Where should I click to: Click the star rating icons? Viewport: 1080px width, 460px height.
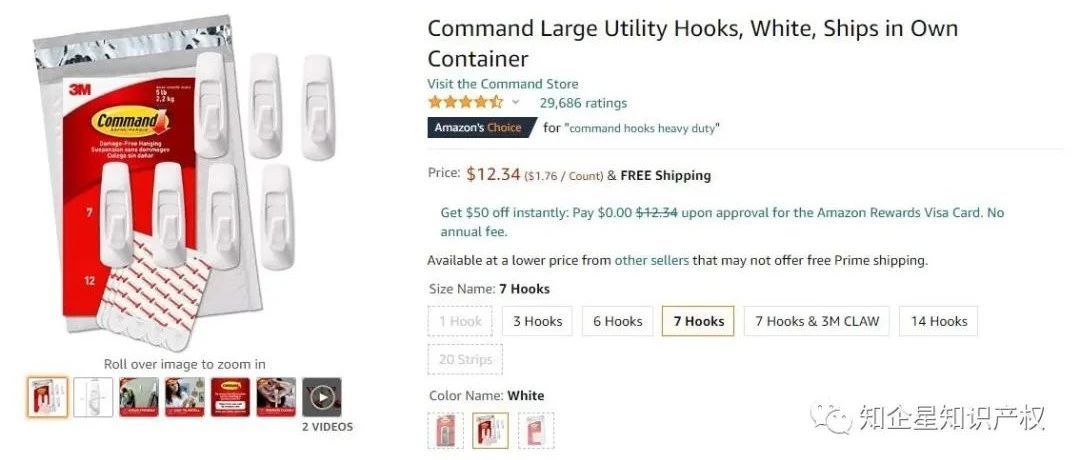[x=465, y=102]
